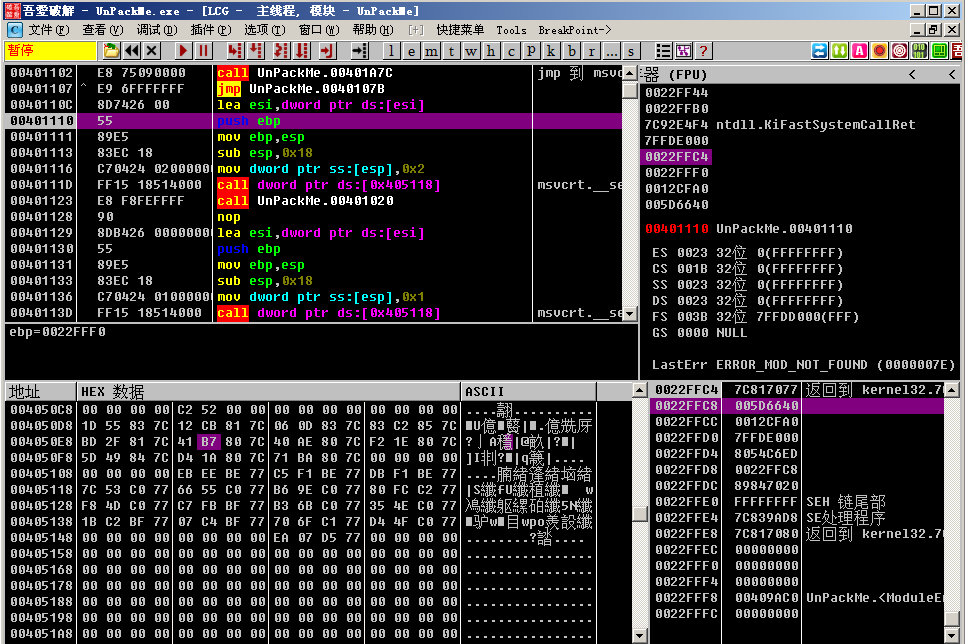Click the disassembly pane scroll-up arrow

[x=630, y=74]
